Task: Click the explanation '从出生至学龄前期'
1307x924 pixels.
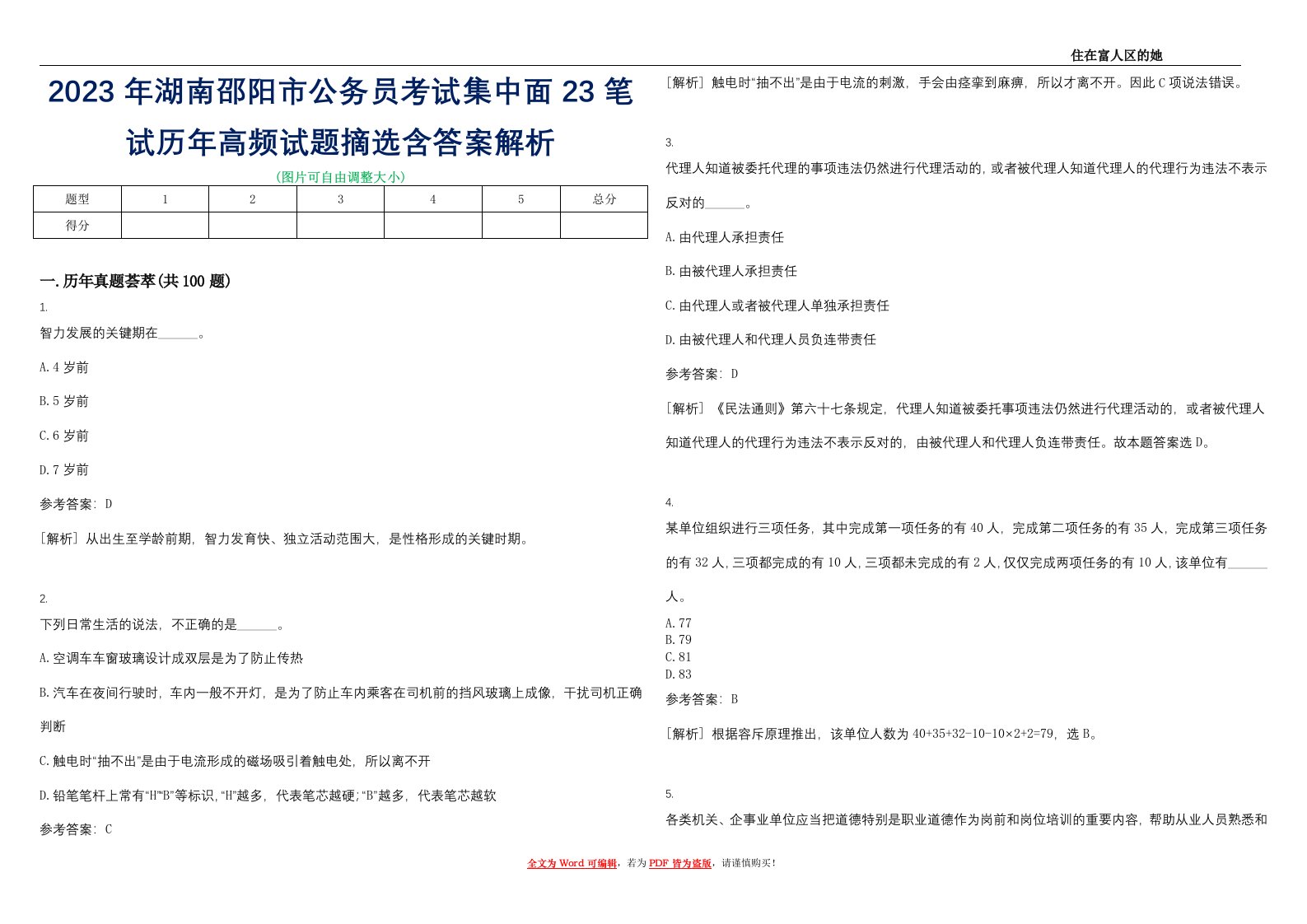Action: click(139, 539)
